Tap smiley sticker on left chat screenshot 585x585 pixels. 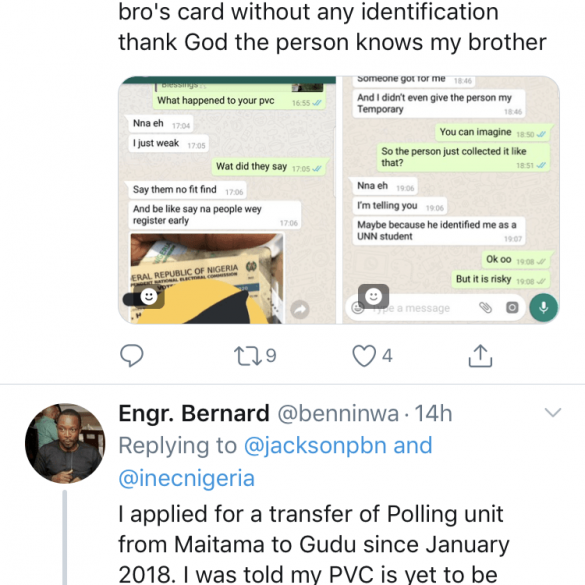148,297
